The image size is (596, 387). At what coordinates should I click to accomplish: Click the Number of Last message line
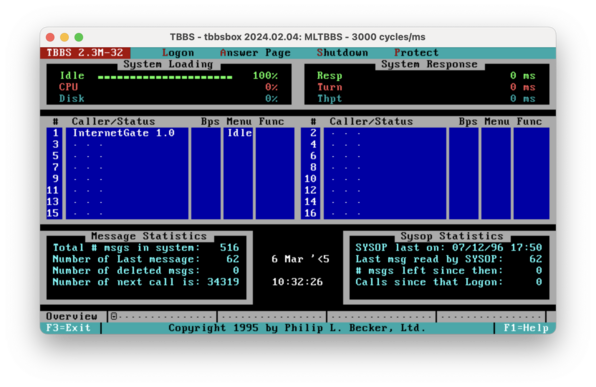146,259
